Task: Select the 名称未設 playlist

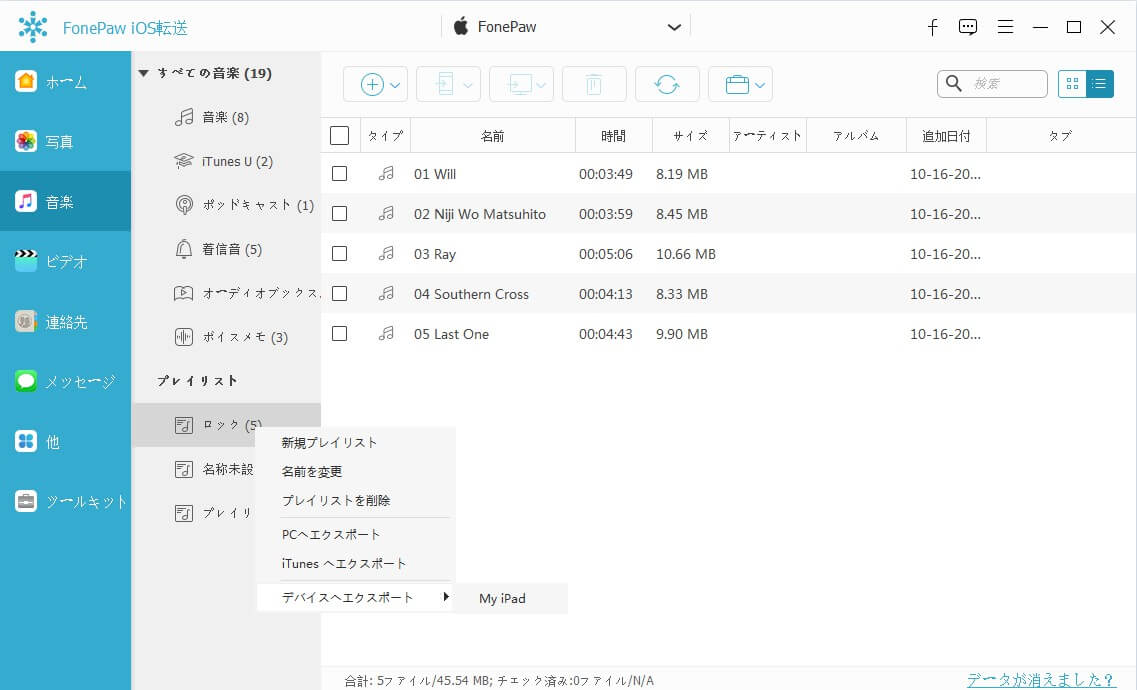Action: click(215, 469)
